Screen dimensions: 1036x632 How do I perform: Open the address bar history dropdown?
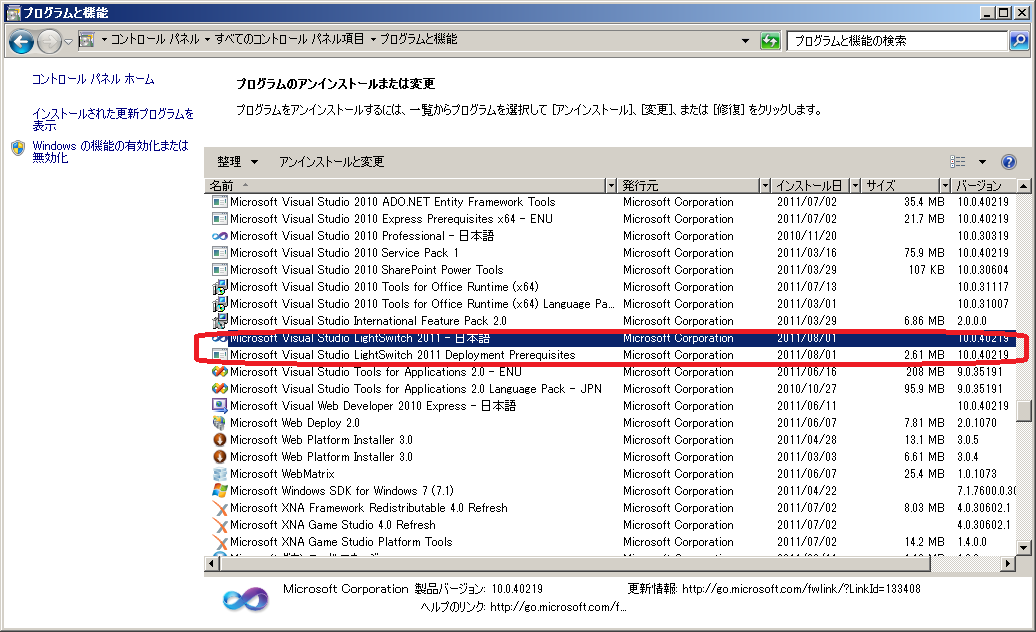click(x=745, y=41)
